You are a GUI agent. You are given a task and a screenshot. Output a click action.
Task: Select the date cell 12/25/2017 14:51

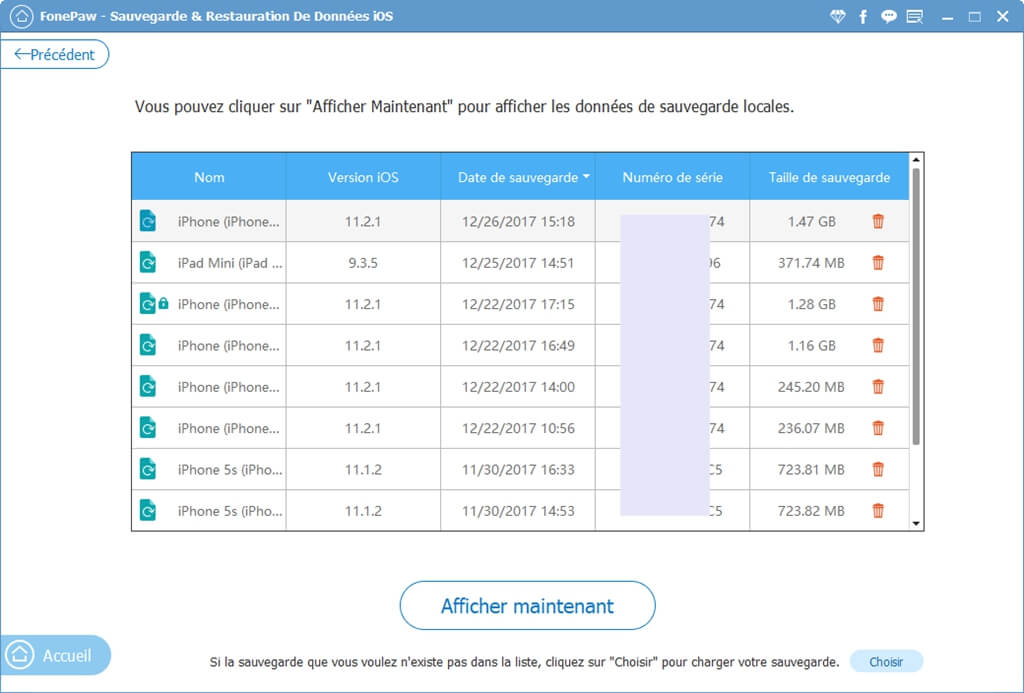pyautogui.click(x=518, y=263)
